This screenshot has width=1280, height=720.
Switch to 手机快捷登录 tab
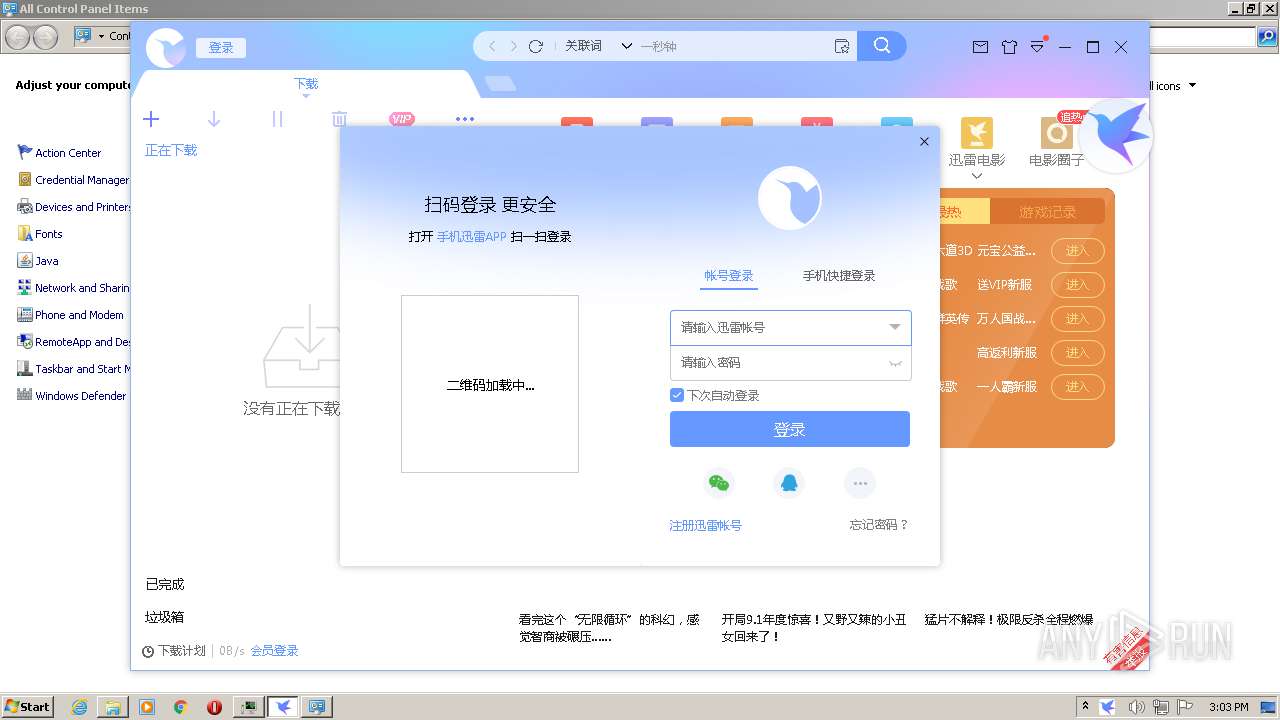[x=839, y=276]
